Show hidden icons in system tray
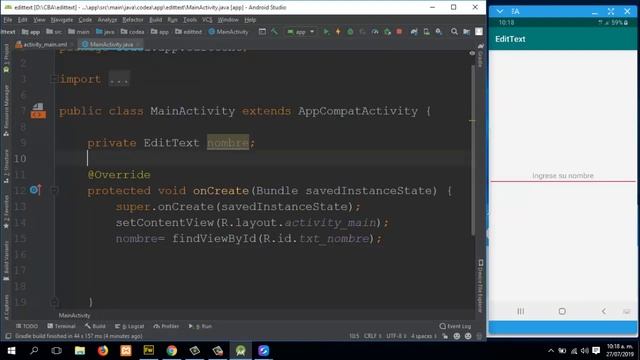Image resolution: width=640 pixels, height=360 pixels. pyautogui.click(x=551, y=351)
